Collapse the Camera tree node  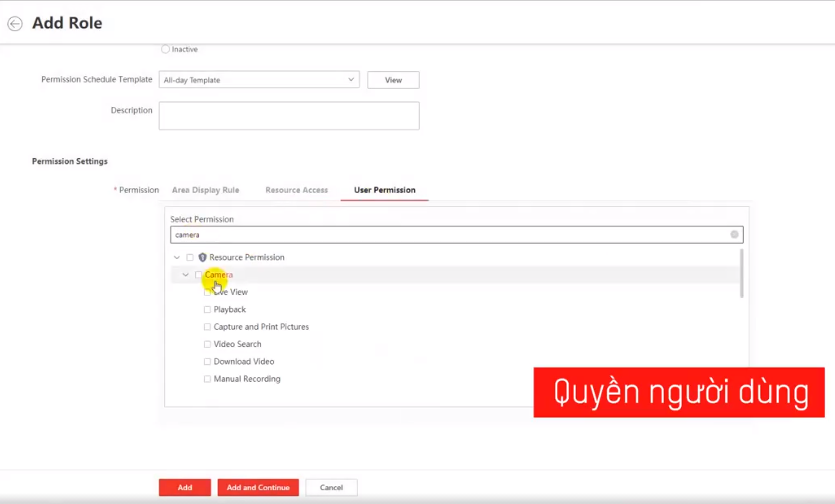click(x=185, y=275)
